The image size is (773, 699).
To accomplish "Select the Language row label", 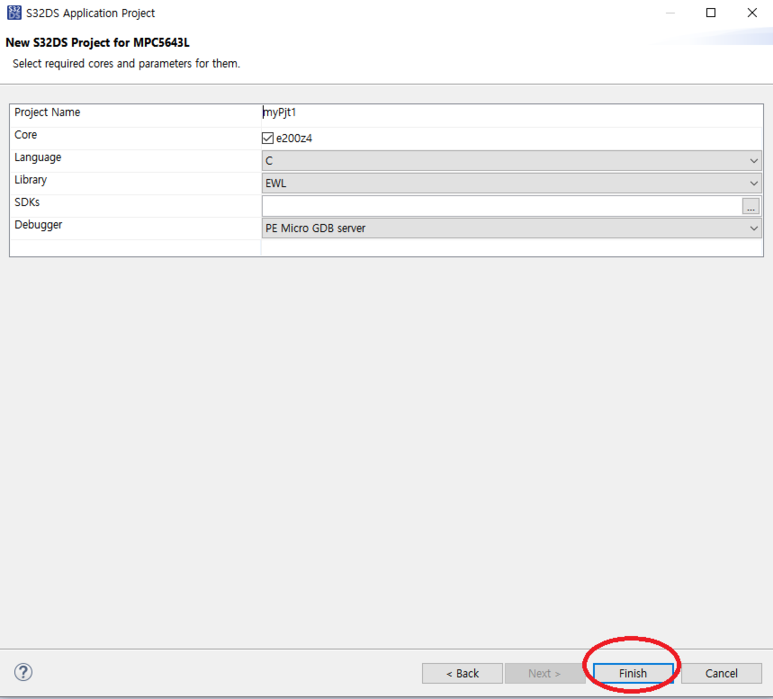I will [x=38, y=157].
